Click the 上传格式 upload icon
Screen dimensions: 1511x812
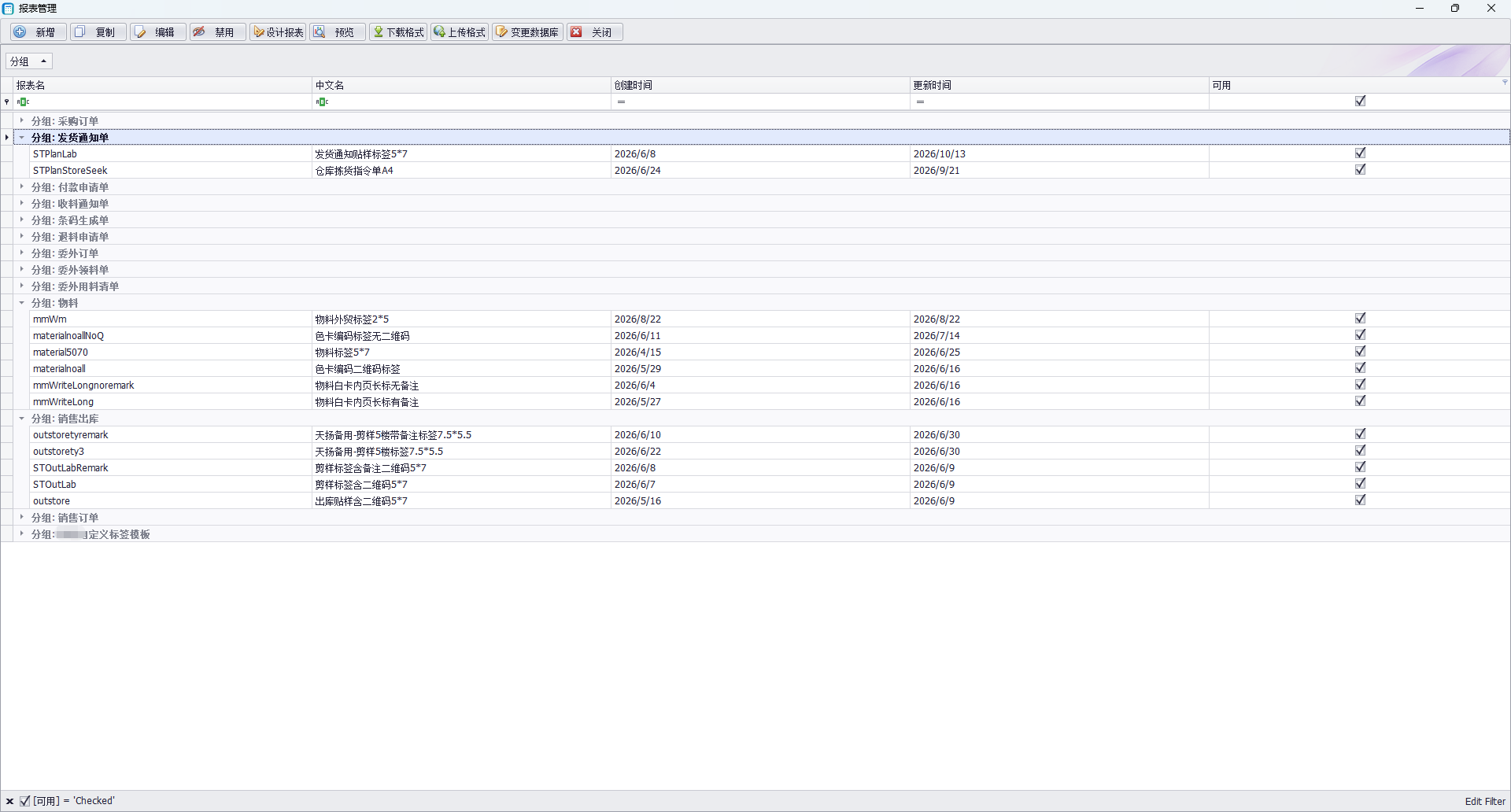[439, 32]
